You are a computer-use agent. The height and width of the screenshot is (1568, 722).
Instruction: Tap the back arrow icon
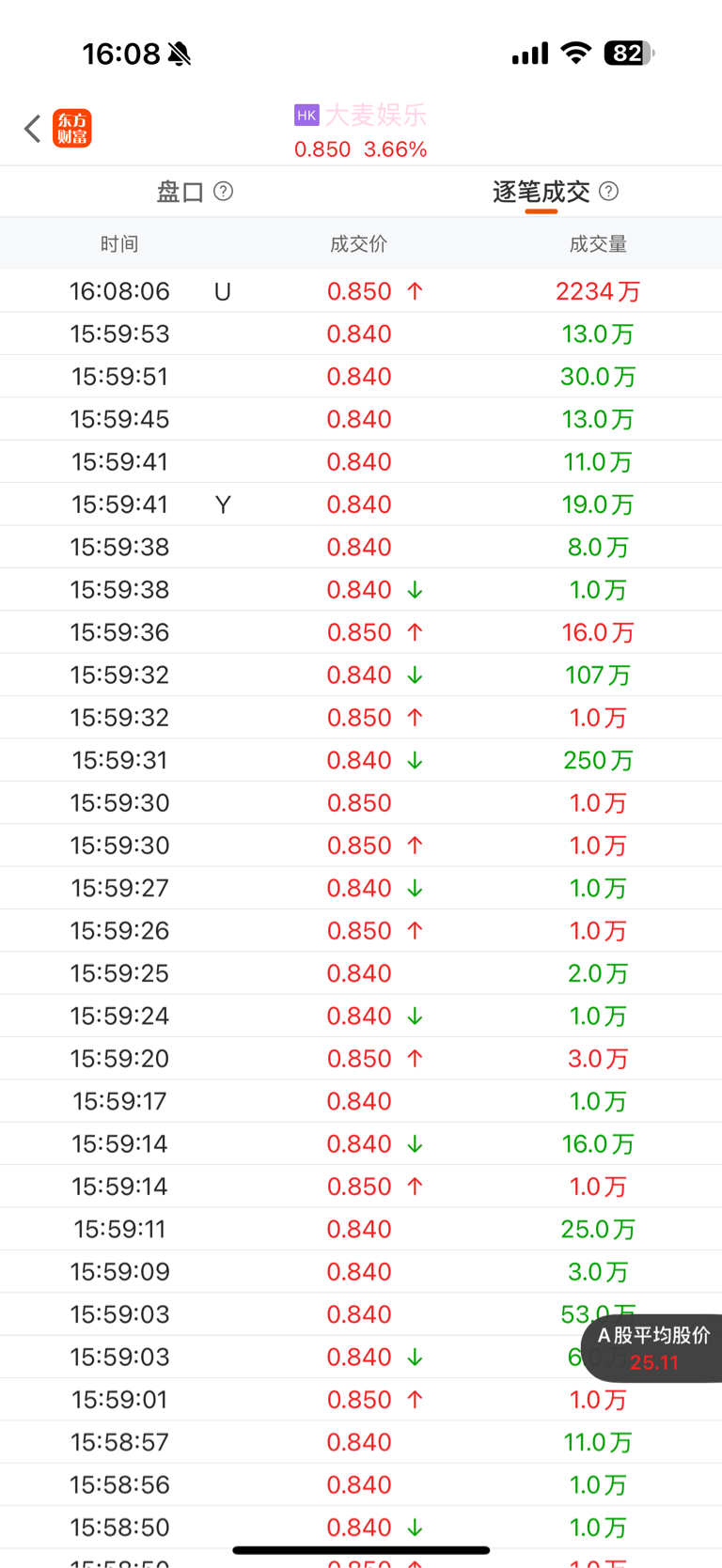33,129
